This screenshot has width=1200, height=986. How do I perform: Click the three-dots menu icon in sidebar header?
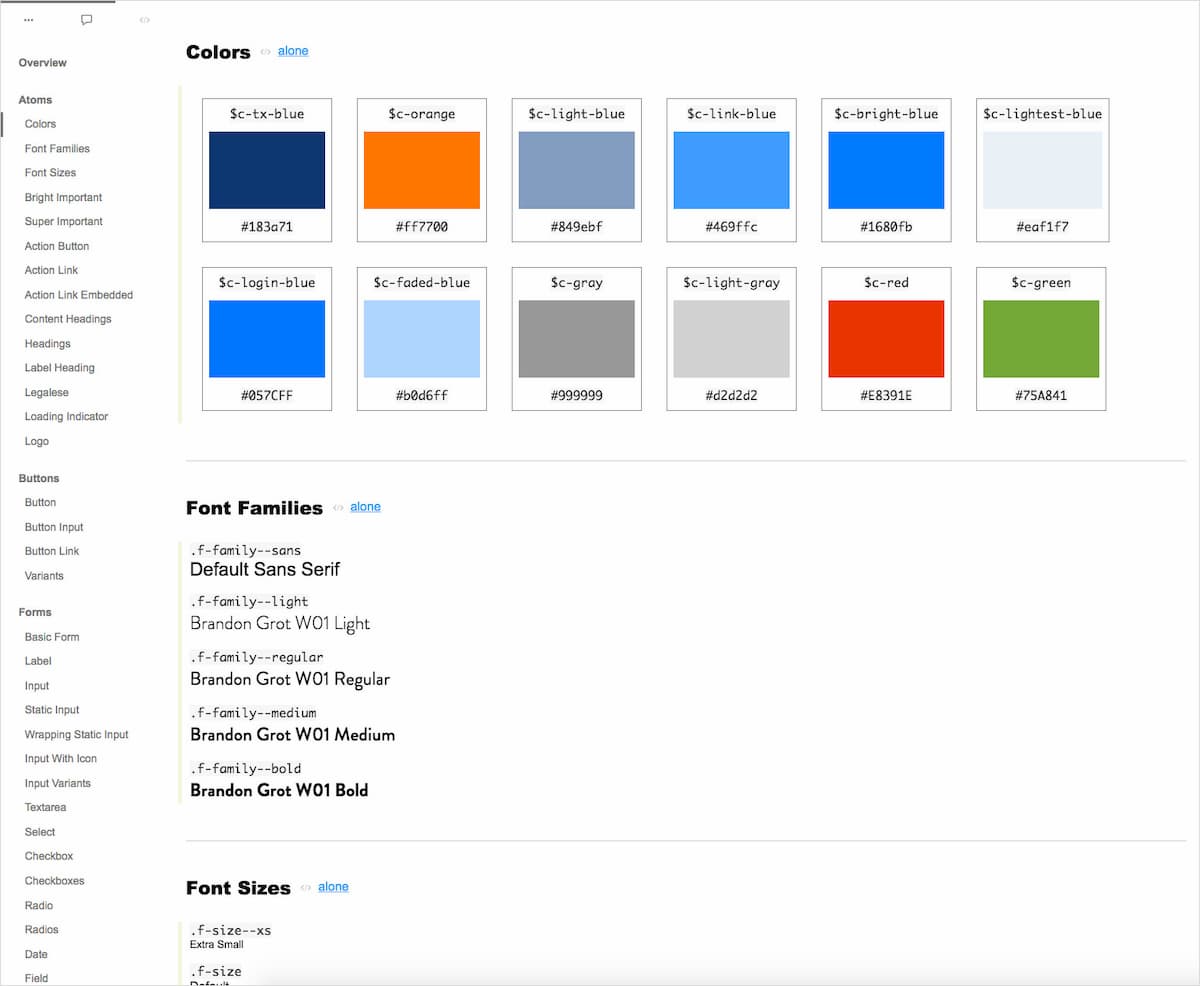click(28, 20)
